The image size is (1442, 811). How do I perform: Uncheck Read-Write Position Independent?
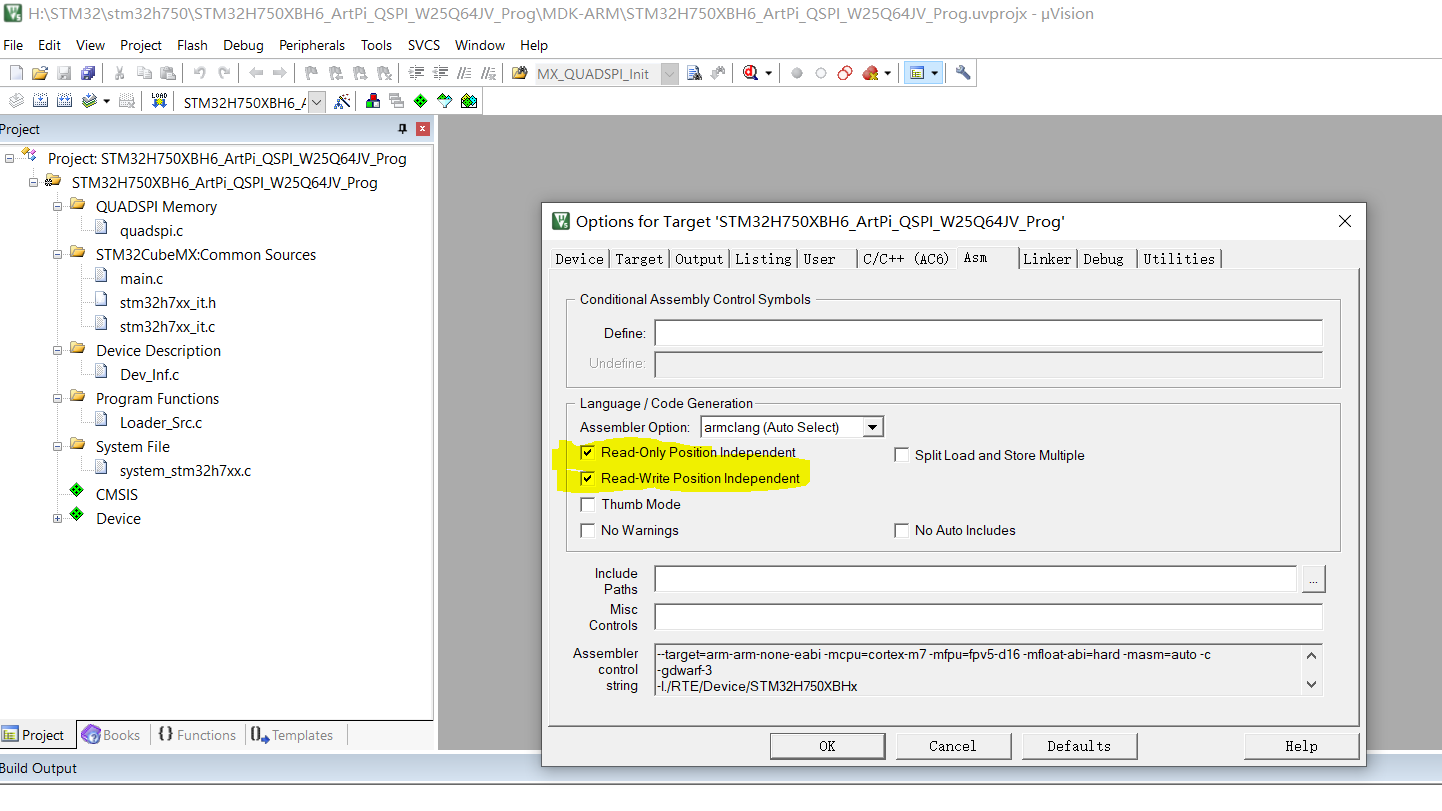coord(587,479)
